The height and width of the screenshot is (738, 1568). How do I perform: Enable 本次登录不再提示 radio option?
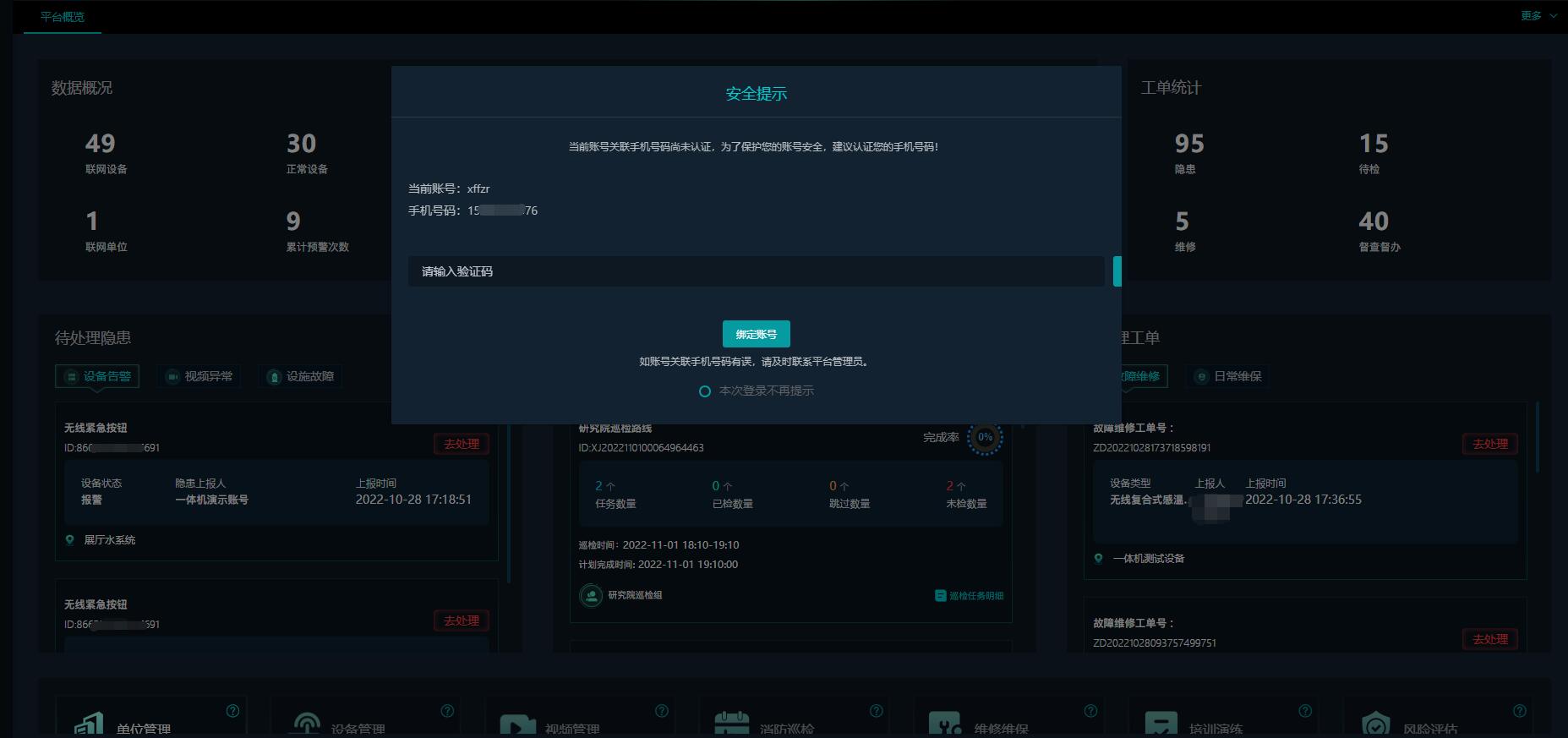click(705, 391)
